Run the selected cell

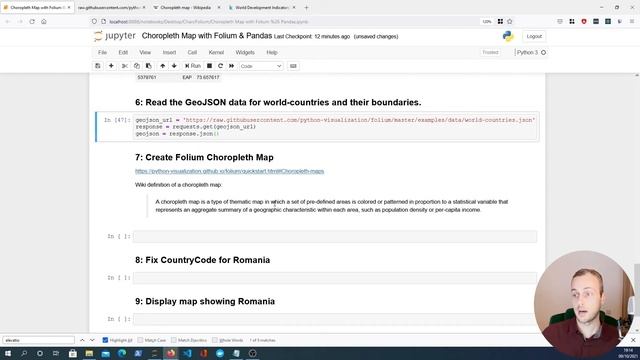[193, 66]
